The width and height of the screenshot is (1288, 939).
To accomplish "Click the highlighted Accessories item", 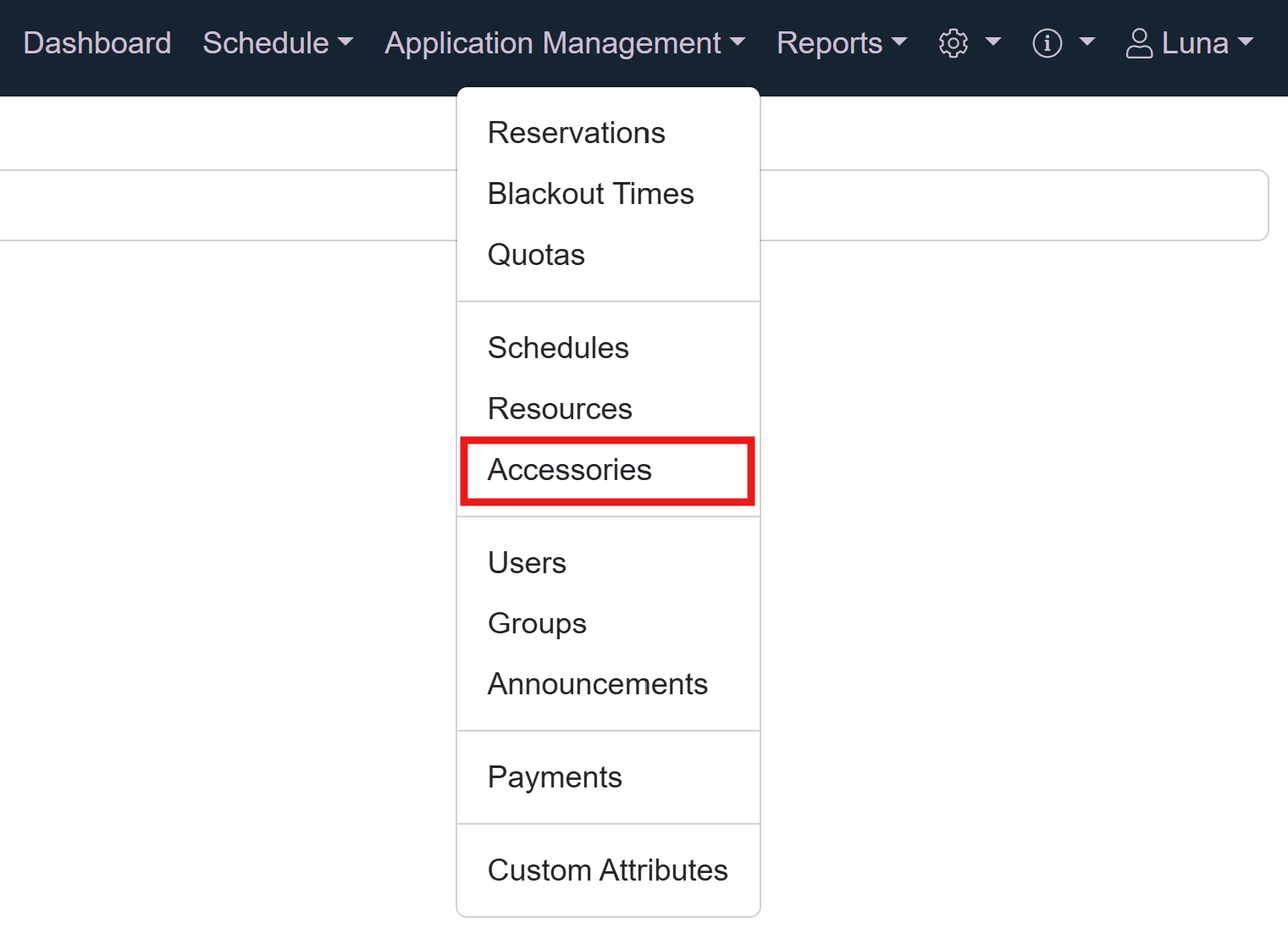I will 569,470.
